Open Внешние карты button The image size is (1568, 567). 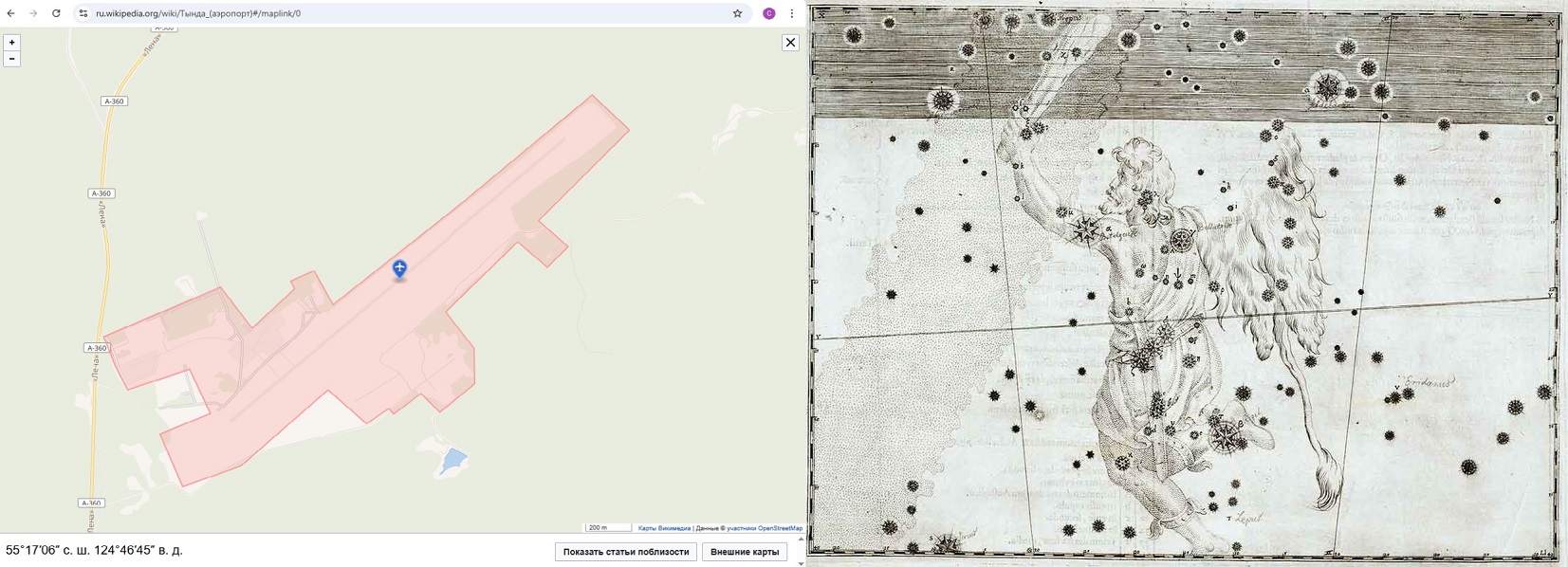point(745,552)
